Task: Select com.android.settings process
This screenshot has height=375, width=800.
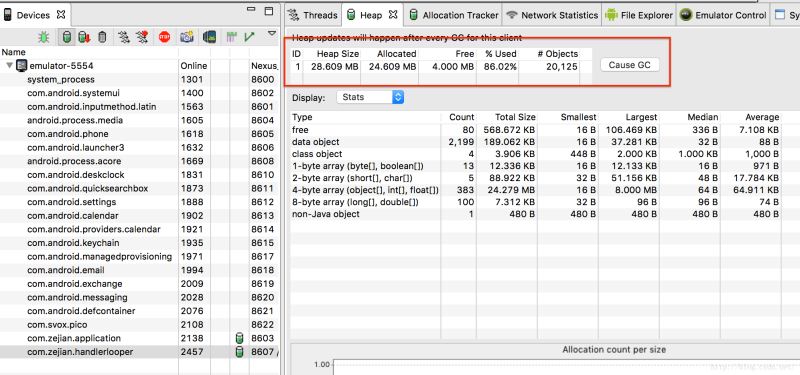Action: coord(140,202)
